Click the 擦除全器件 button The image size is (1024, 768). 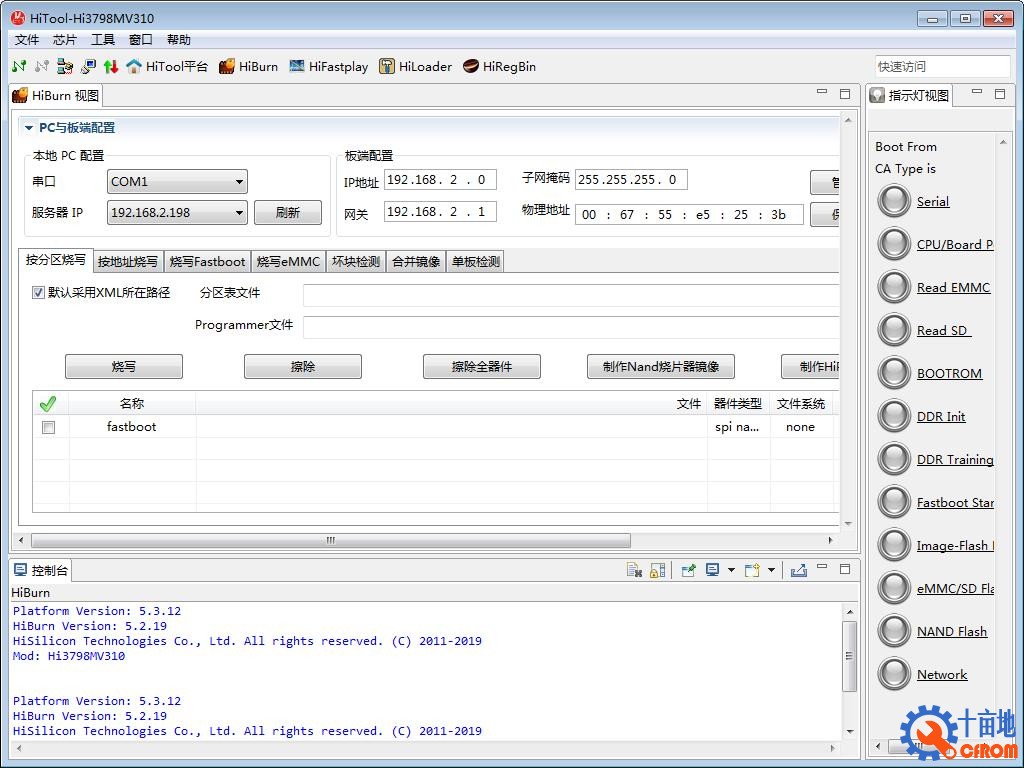pyautogui.click(x=481, y=367)
